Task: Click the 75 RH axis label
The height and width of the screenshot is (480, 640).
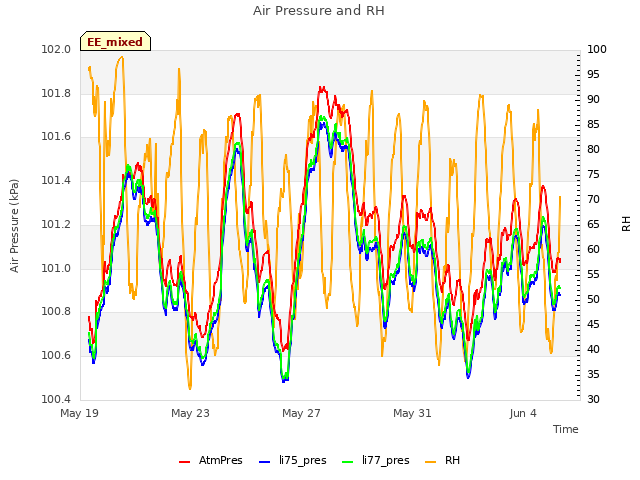Action: (593, 174)
